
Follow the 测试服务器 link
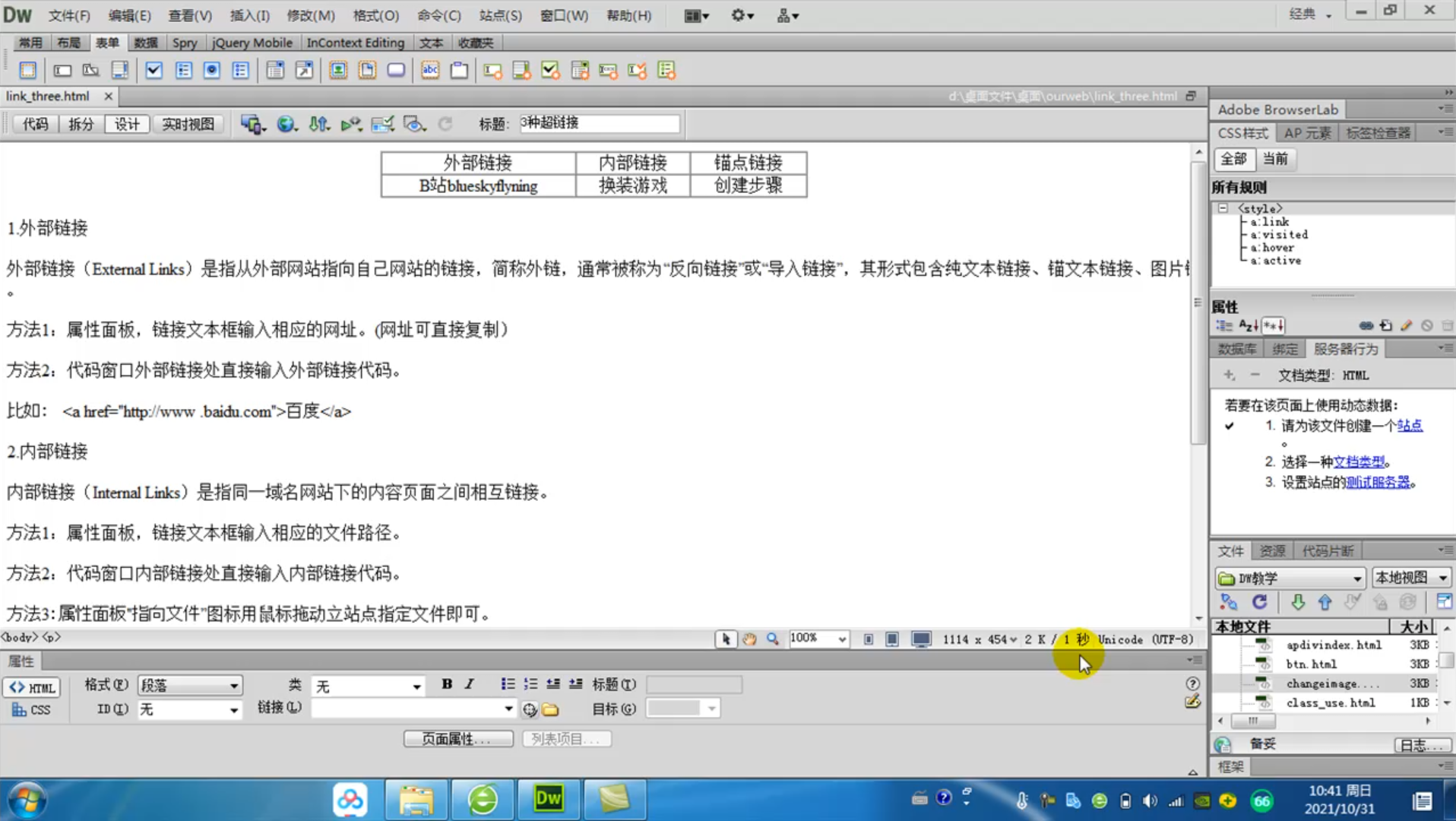(x=1378, y=482)
